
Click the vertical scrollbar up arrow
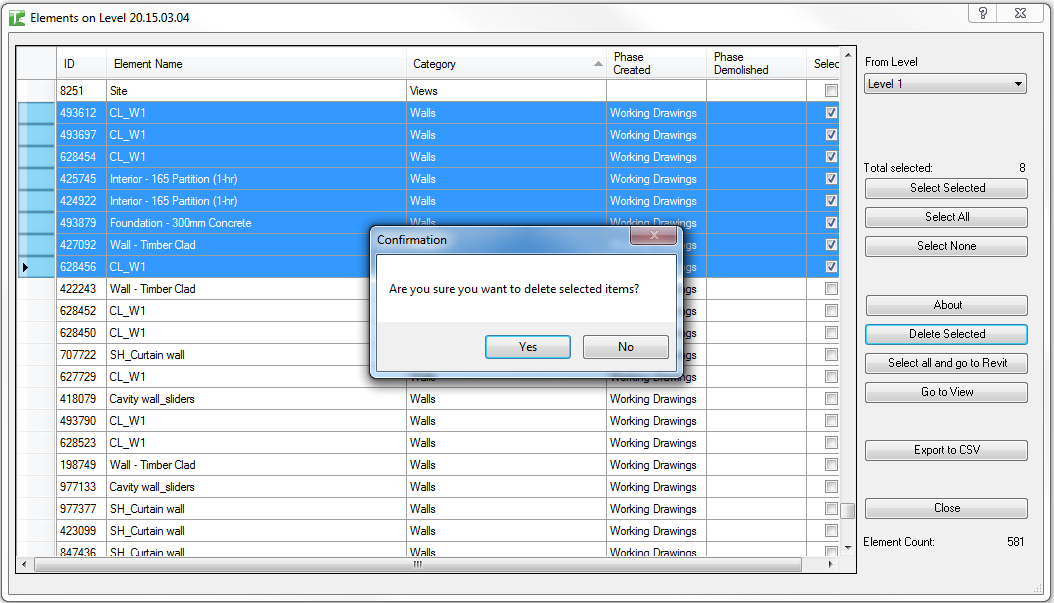click(x=848, y=56)
